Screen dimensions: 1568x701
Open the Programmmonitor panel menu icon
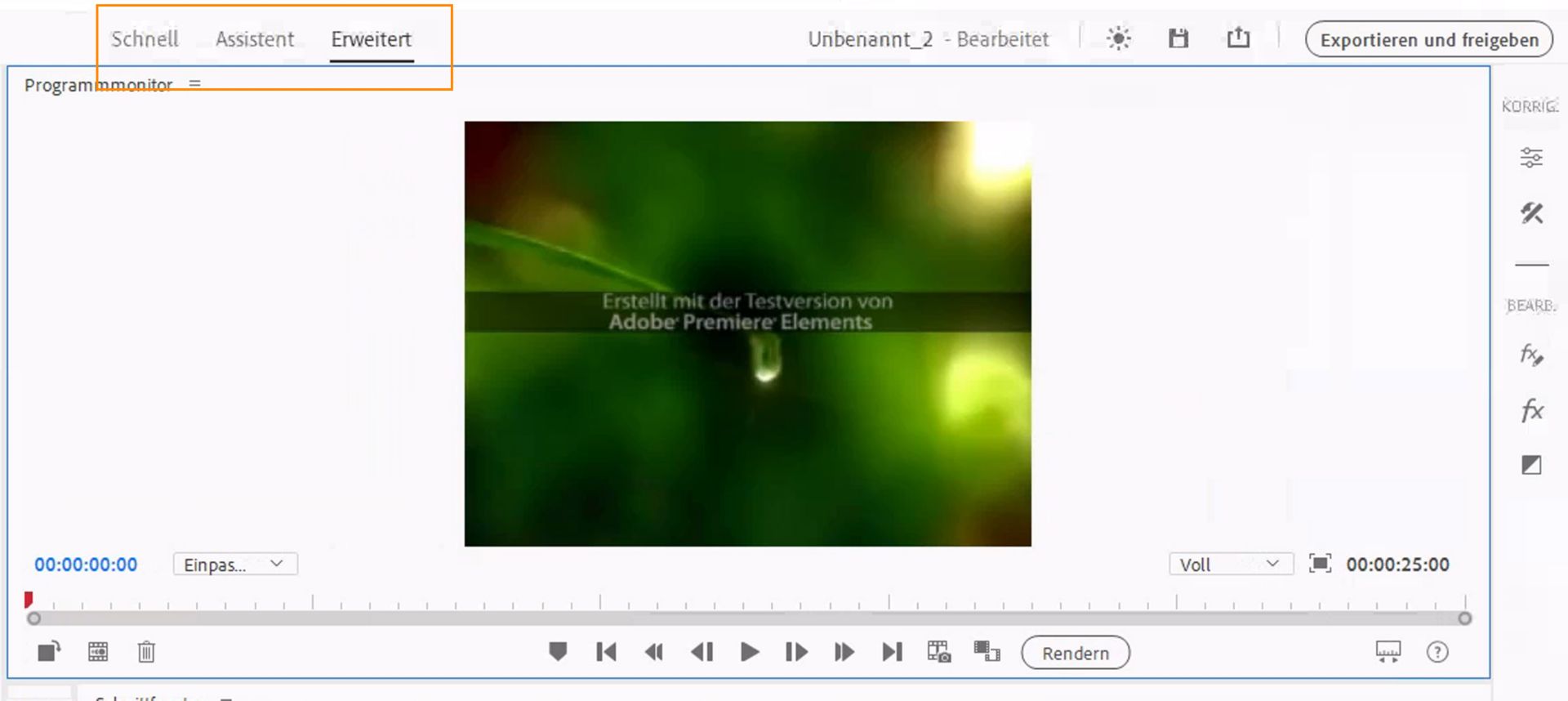click(194, 83)
